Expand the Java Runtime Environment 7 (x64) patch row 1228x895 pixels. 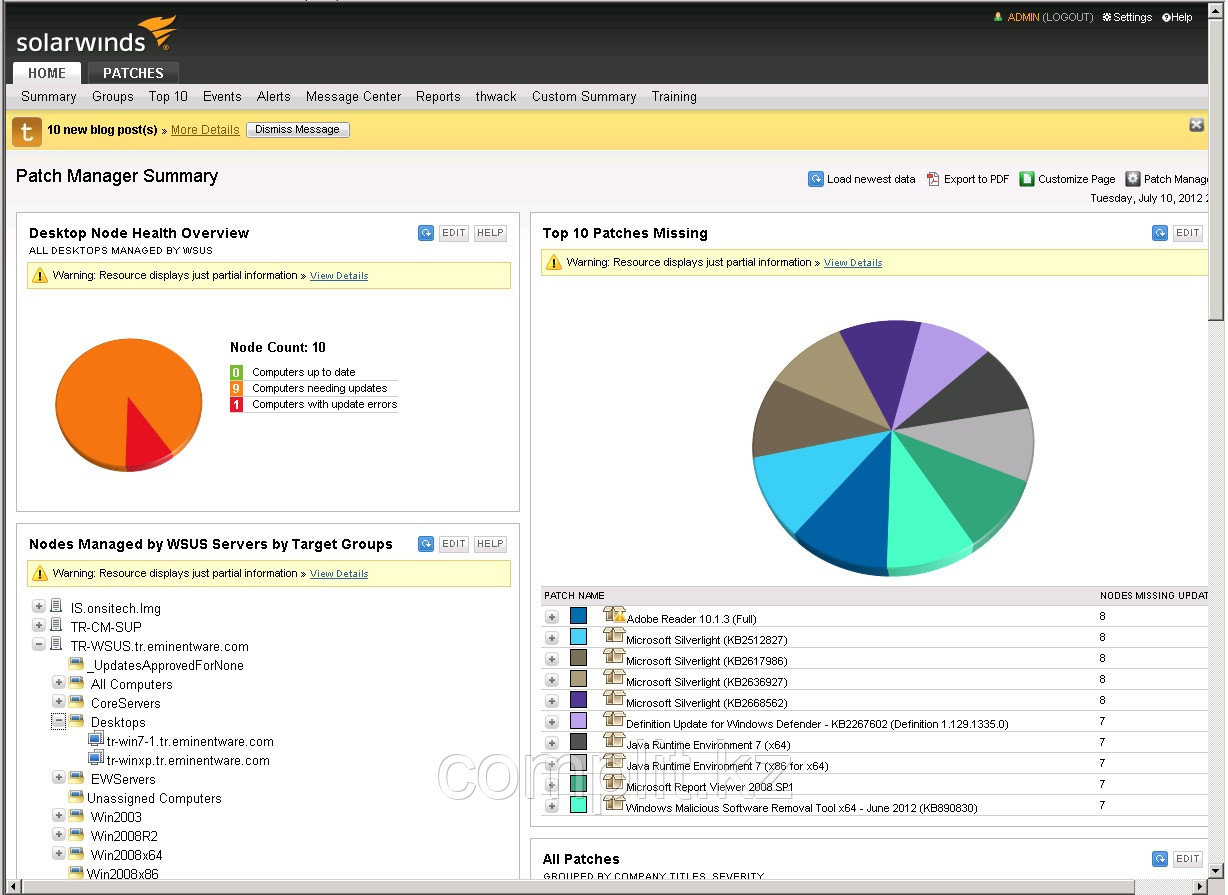551,742
